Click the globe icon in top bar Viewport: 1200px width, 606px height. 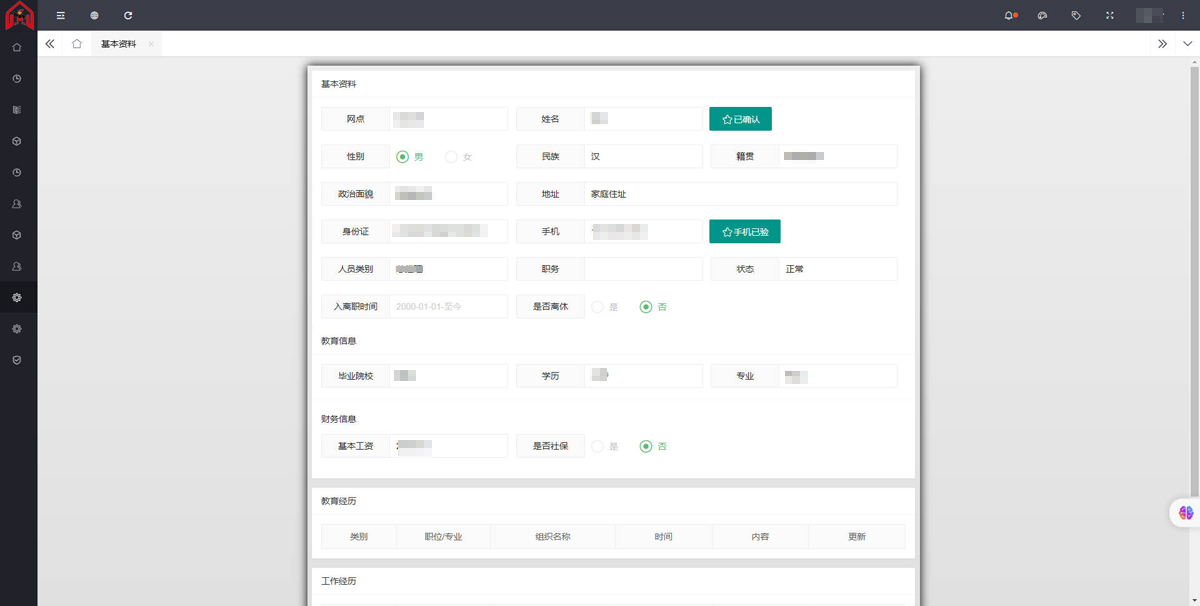(x=94, y=16)
